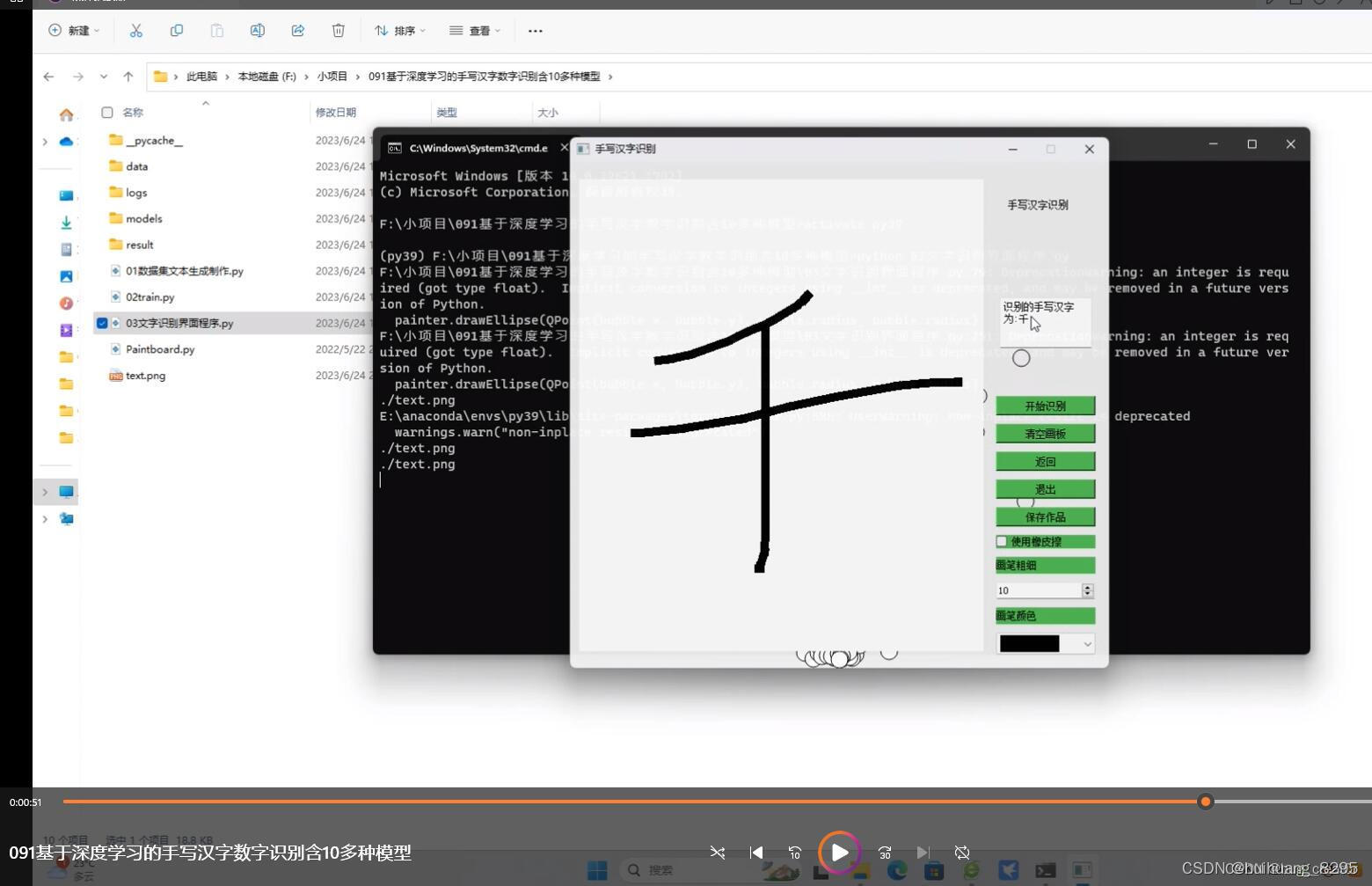Click the 开始识别 recognition button

point(1045,406)
